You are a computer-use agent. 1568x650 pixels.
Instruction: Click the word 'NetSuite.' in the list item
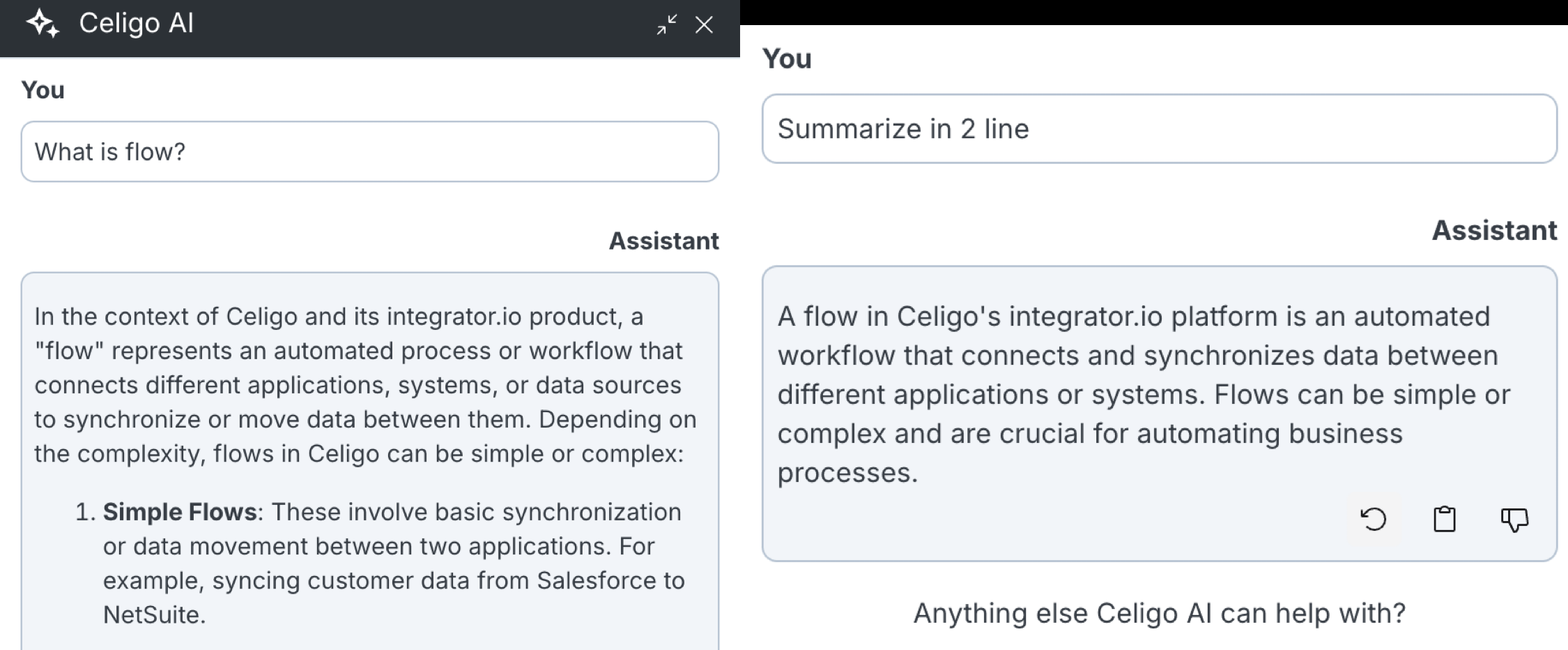click(154, 614)
